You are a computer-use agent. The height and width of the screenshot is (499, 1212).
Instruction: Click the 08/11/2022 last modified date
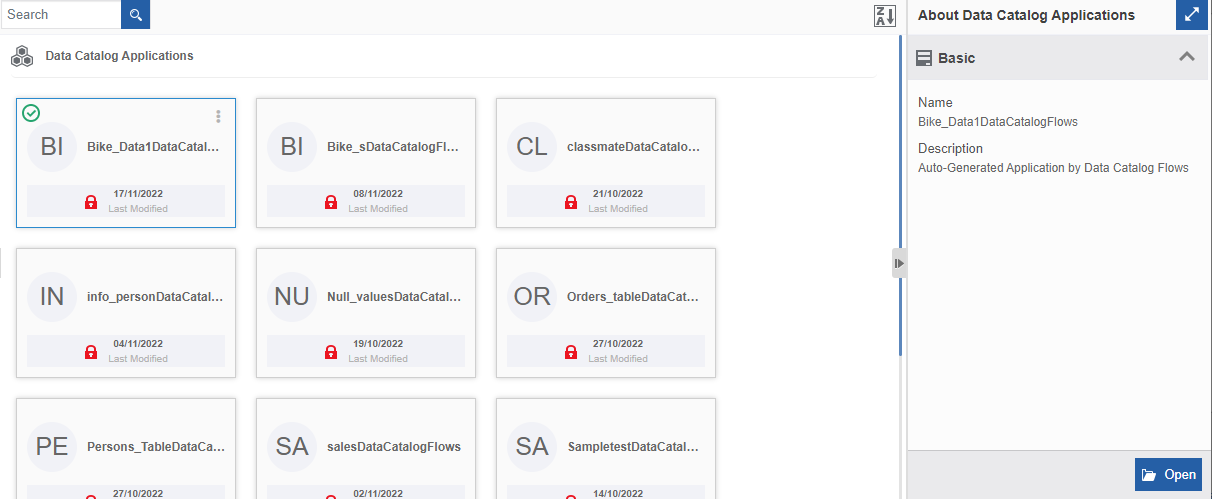[x=378, y=194]
